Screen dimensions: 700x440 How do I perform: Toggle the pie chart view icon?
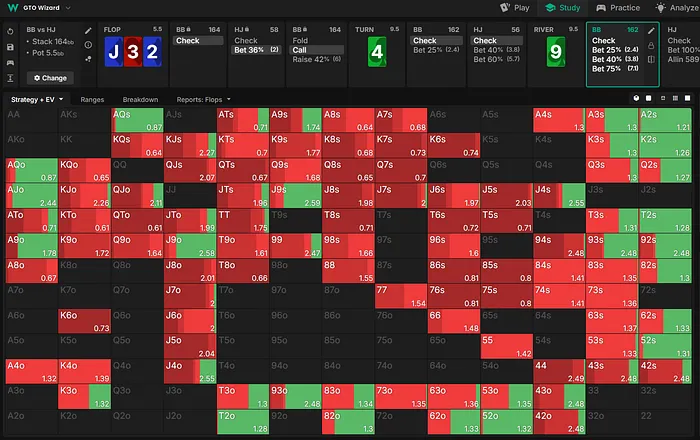click(637, 100)
